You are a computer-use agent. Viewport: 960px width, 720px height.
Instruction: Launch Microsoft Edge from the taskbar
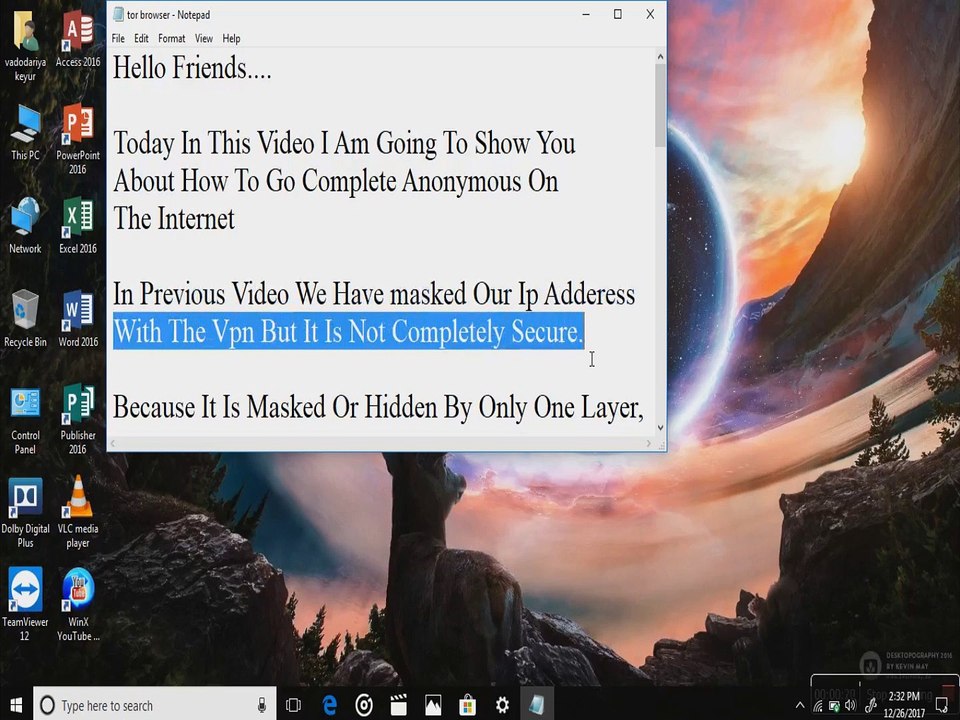click(x=329, y=705)
